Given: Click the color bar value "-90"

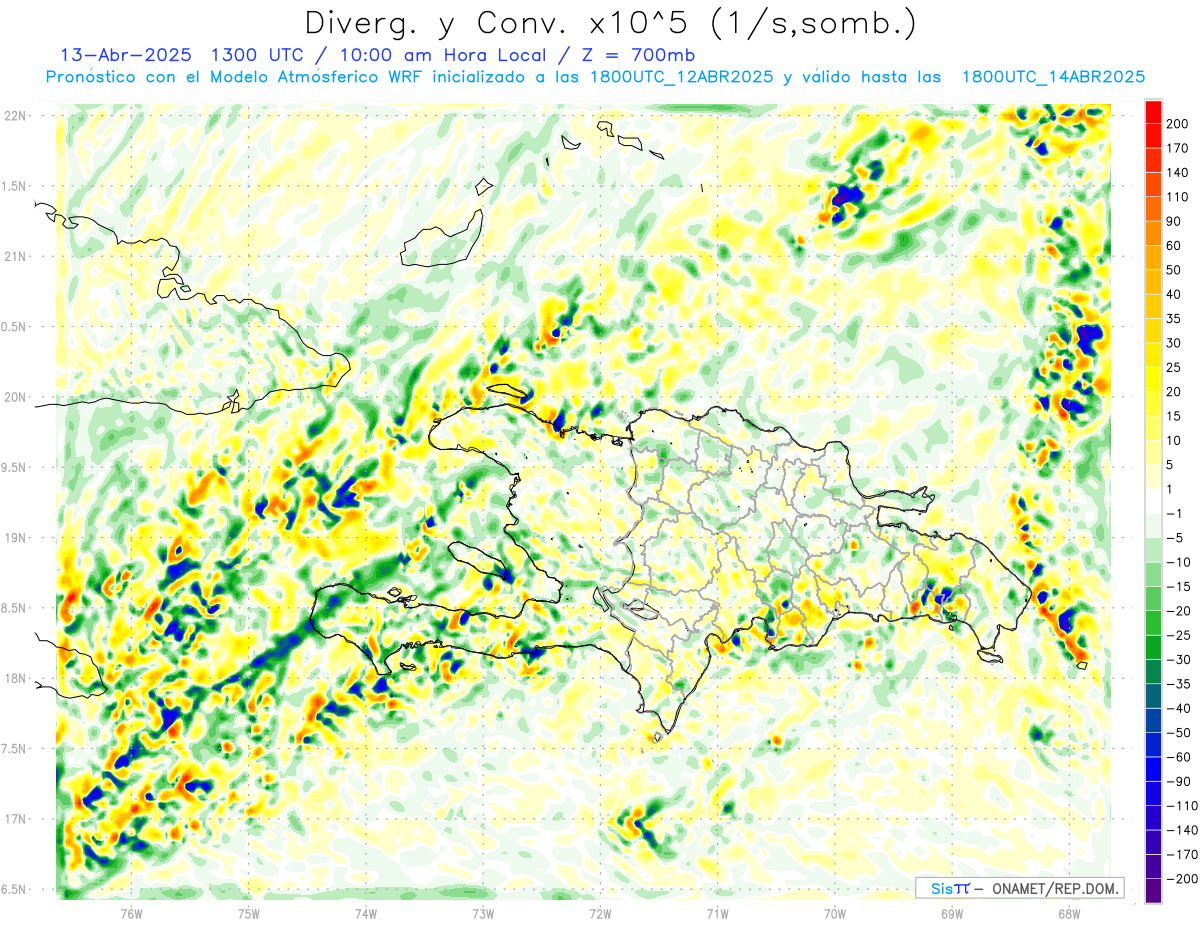Looking at the screenshot, I should (x=1177, y=781).
